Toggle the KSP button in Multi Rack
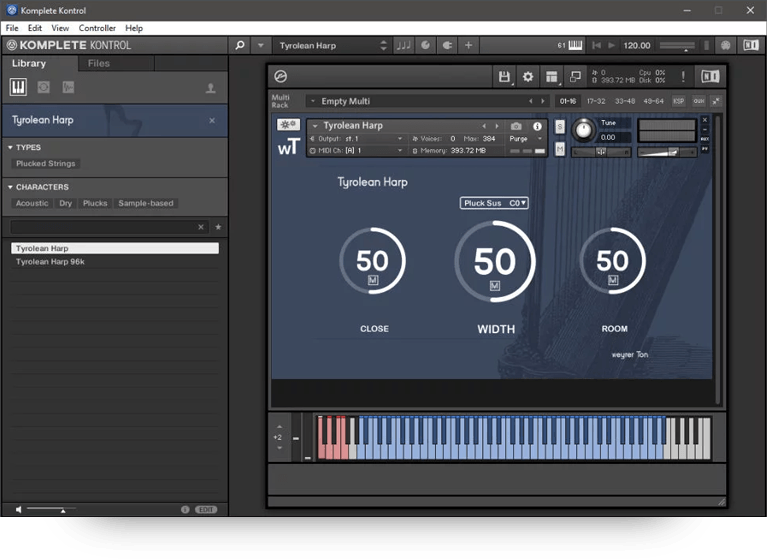Image resolution: width=767 pixels, height=559 pixels. [x=678, y=101]
